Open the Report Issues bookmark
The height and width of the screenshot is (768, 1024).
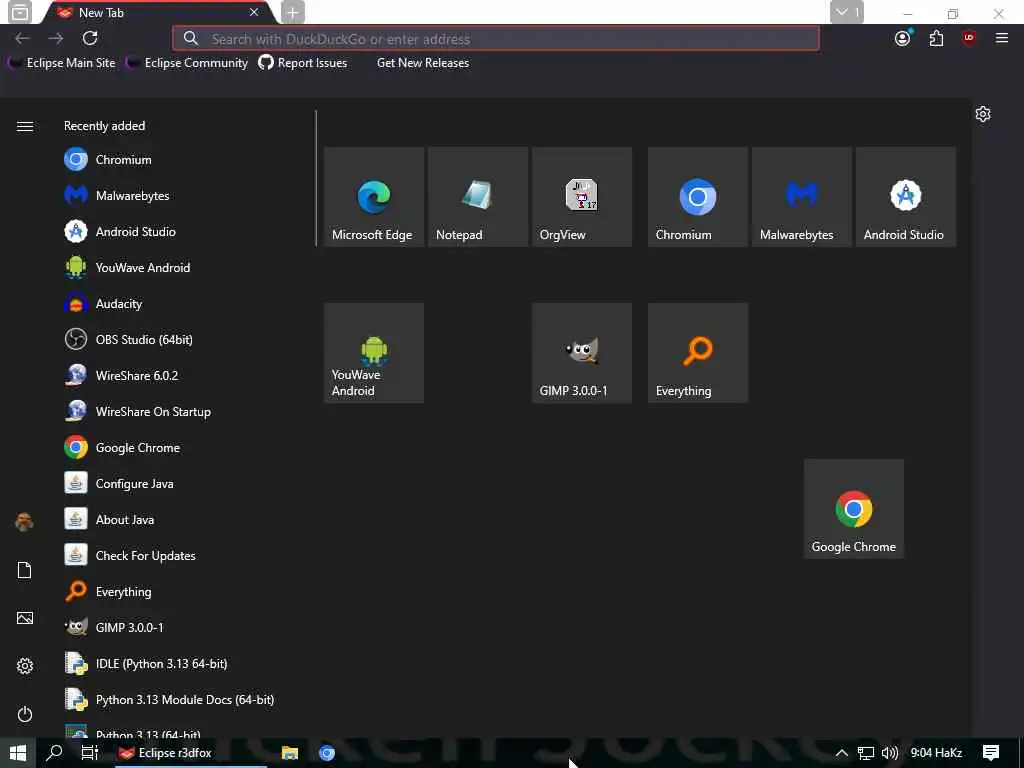pos(303,63)
